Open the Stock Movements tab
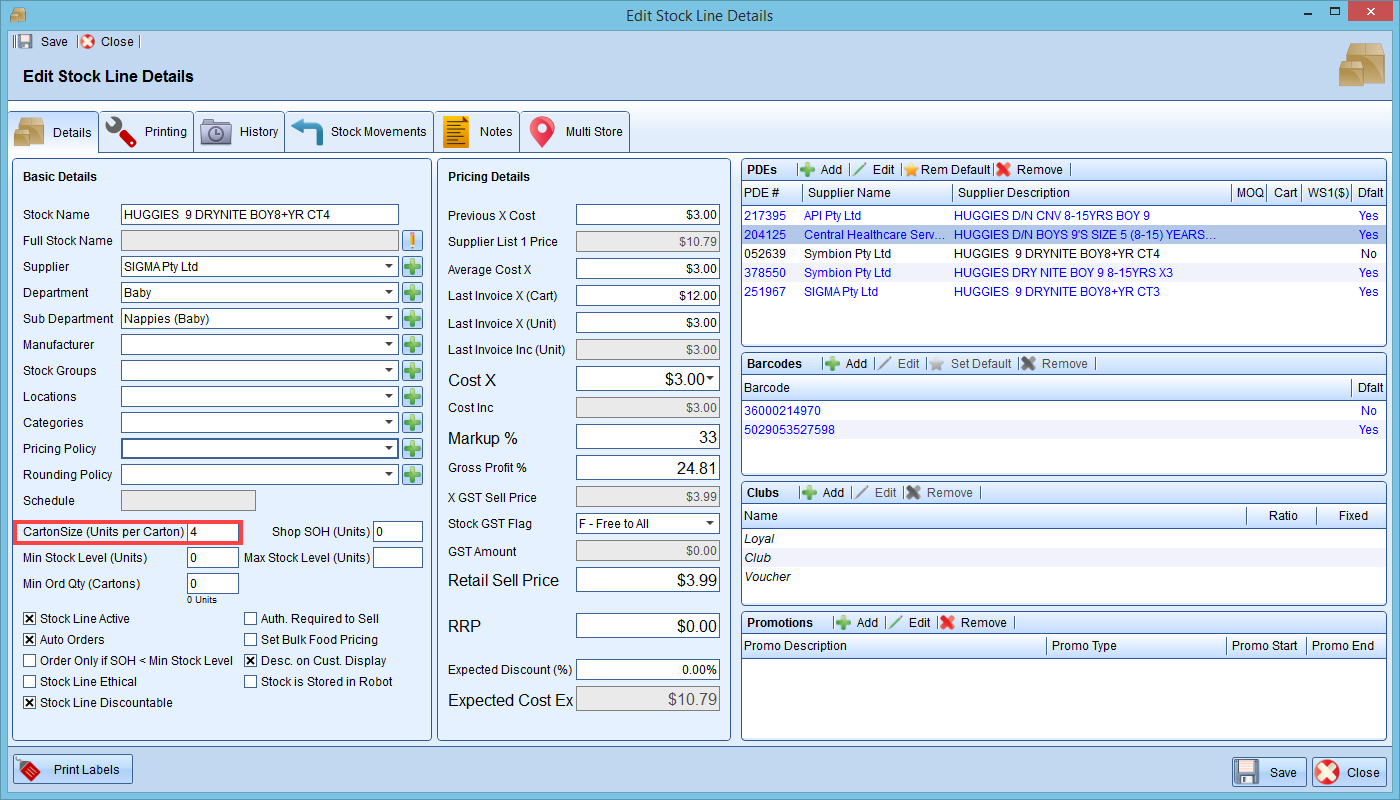The image size is (1400, 800). point(359,132)
